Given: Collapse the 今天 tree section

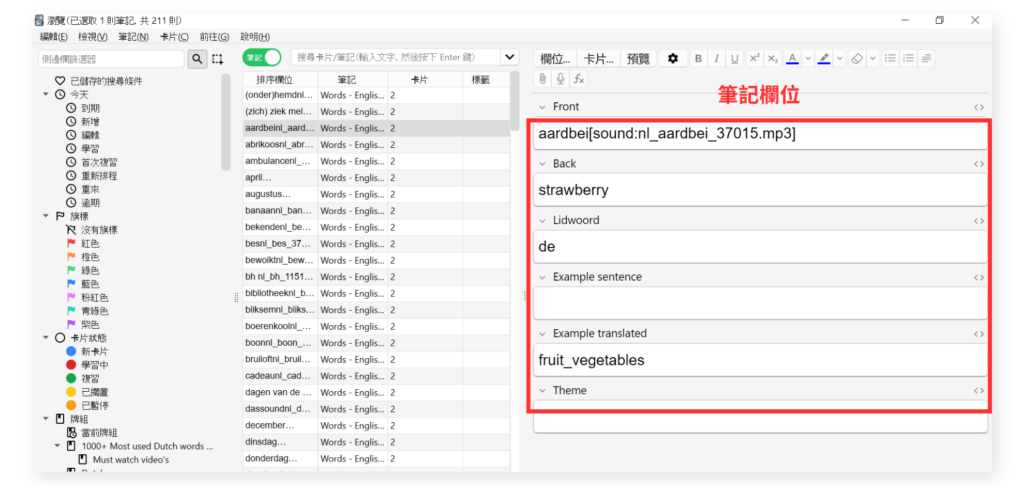Looking at the screenshot, I should coord(46,94).
